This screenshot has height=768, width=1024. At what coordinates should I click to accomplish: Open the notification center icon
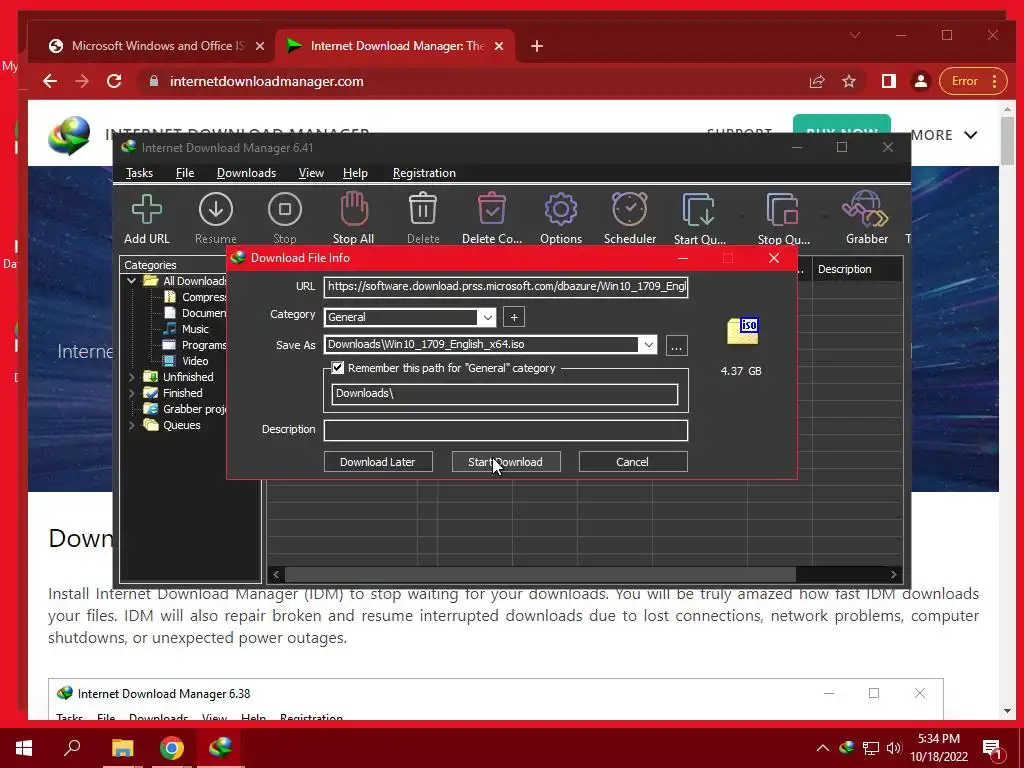coord(992,748)
